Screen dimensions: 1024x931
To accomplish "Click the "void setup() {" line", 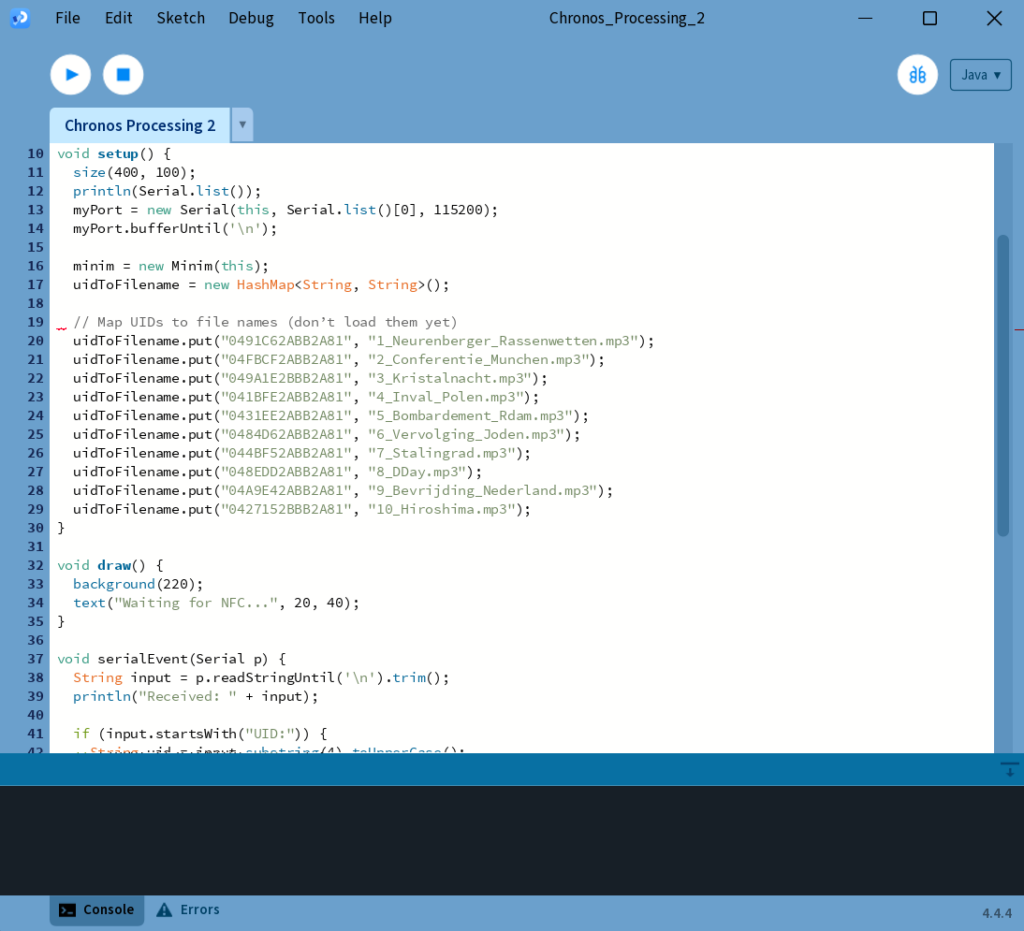I will coord(114,154).
